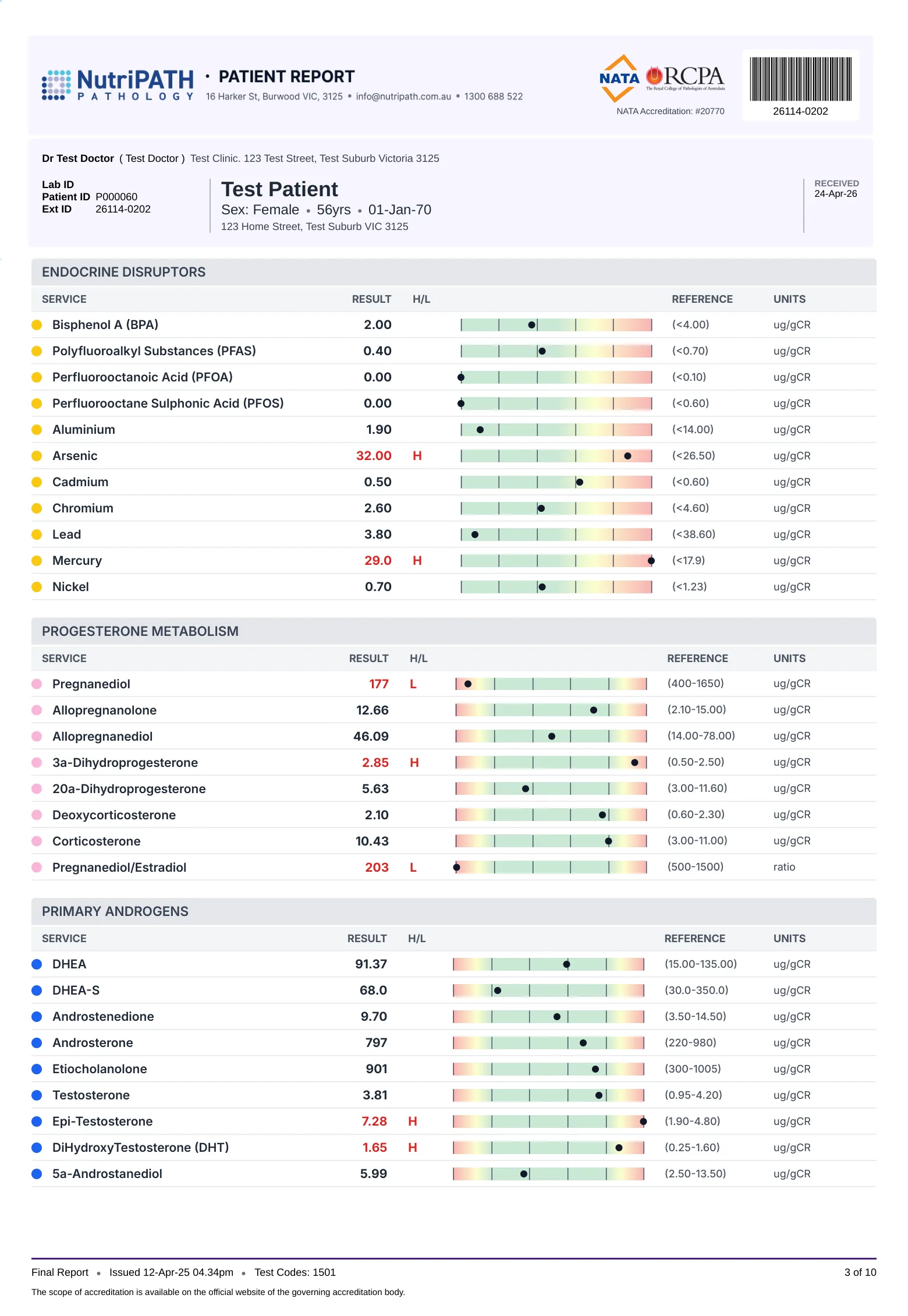Viewport: 908px width, 1316px height.
Task: Click the DHT result value 1.65
Action: [375, 1148]
